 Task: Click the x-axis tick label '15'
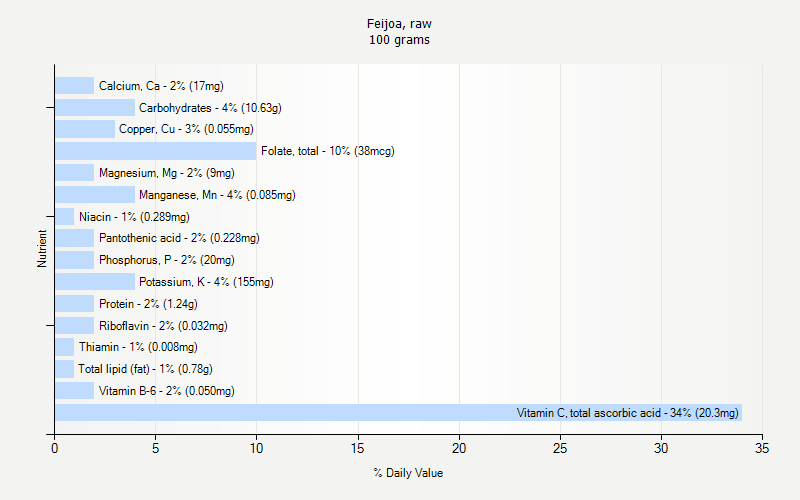[x=358, y=448]
